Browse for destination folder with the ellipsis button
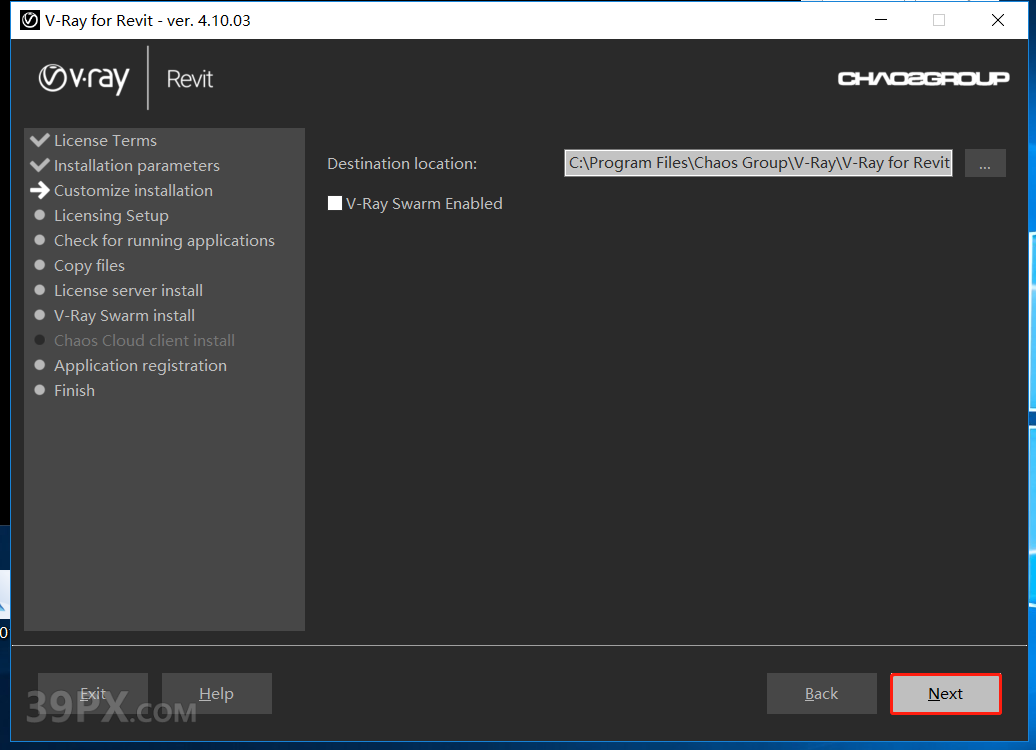The height and width of the screenshot is (750, 1036). (x=985, y=163)
